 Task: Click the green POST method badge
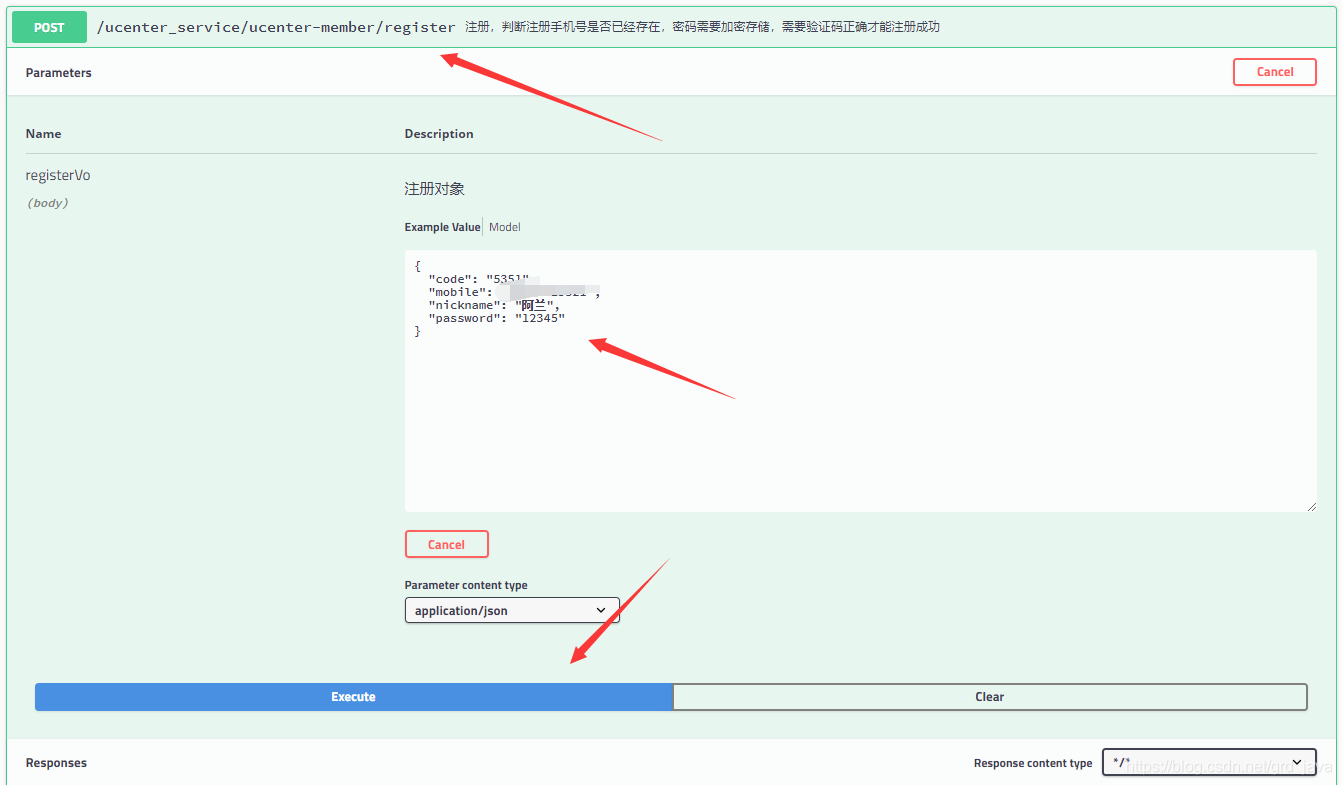coord(49,27)
